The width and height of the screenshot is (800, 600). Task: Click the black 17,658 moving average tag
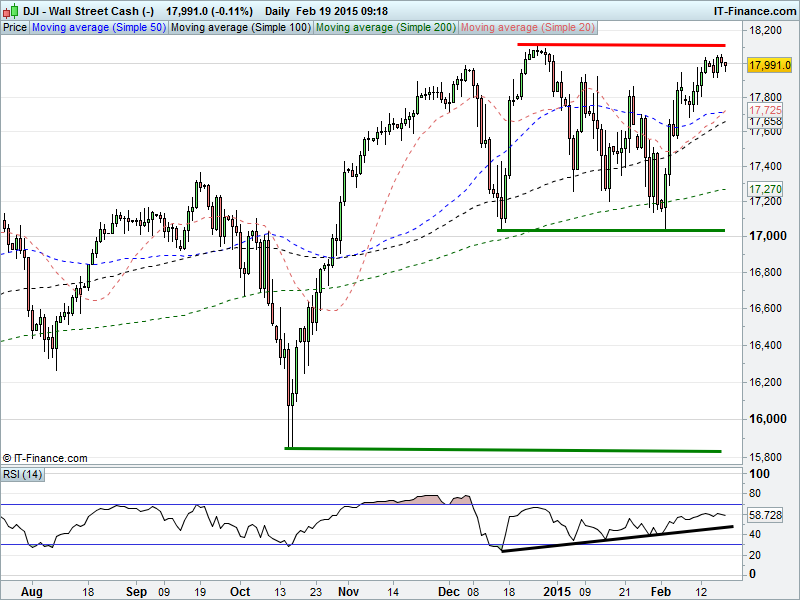coord(766,122)
